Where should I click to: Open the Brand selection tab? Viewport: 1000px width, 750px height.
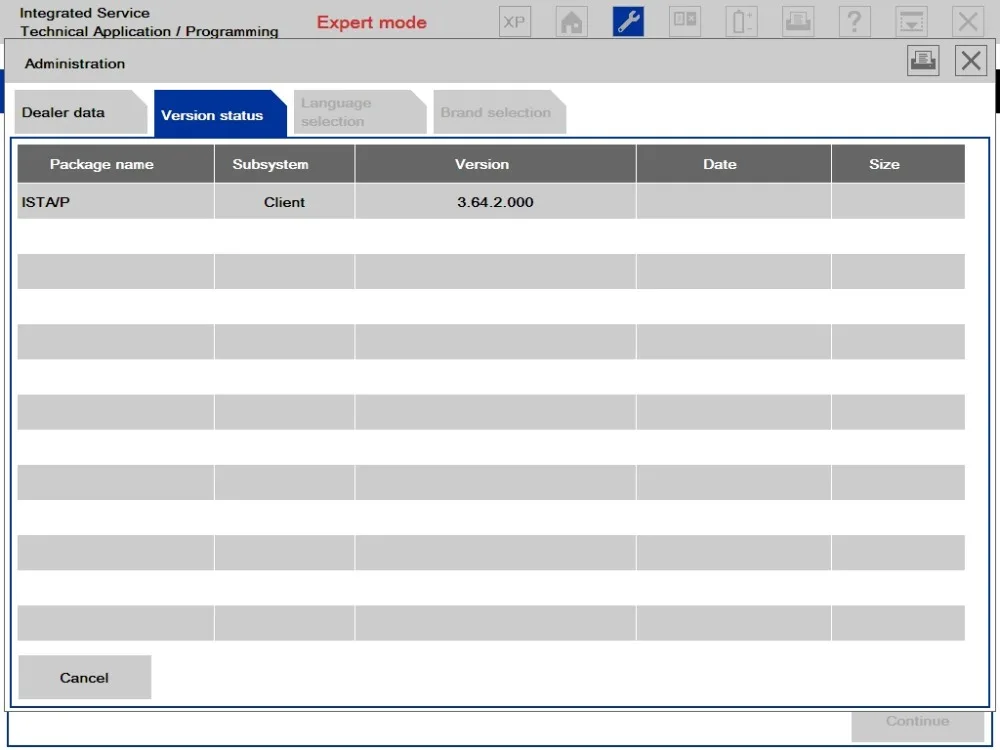pos(499,112)
